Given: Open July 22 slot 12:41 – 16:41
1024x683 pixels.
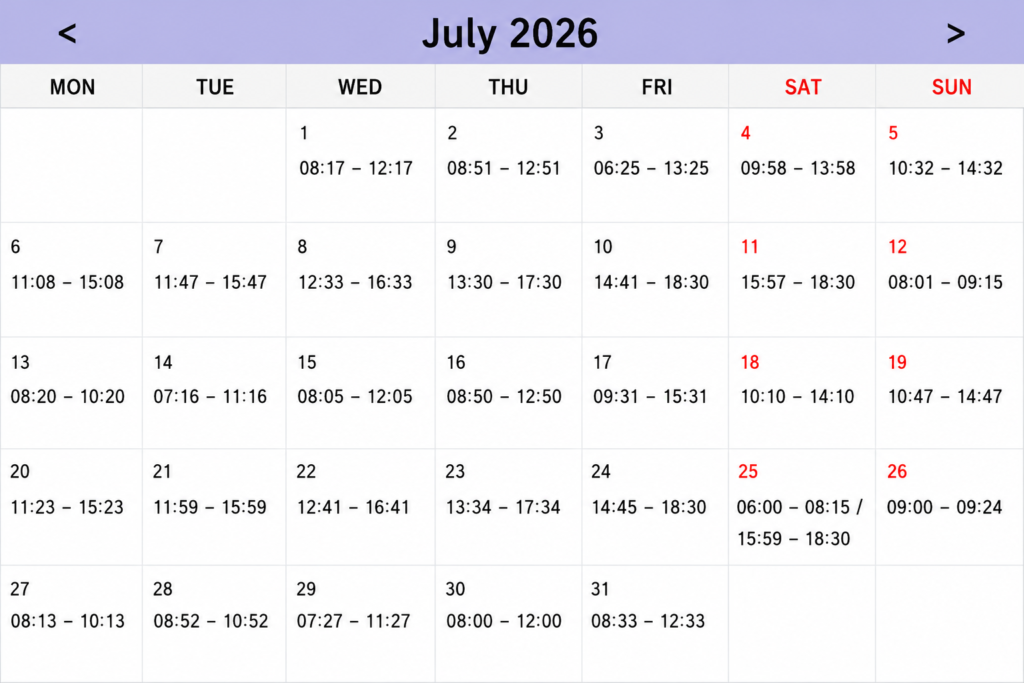Looking at the screenshot, I should click(x=353, y=507).
